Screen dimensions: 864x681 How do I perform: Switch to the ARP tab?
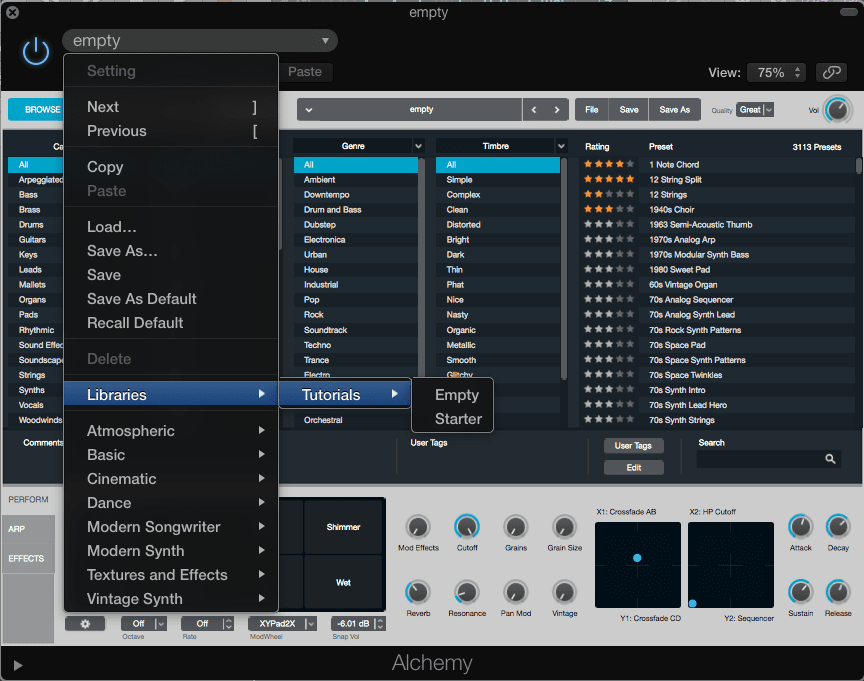point(28,529)
